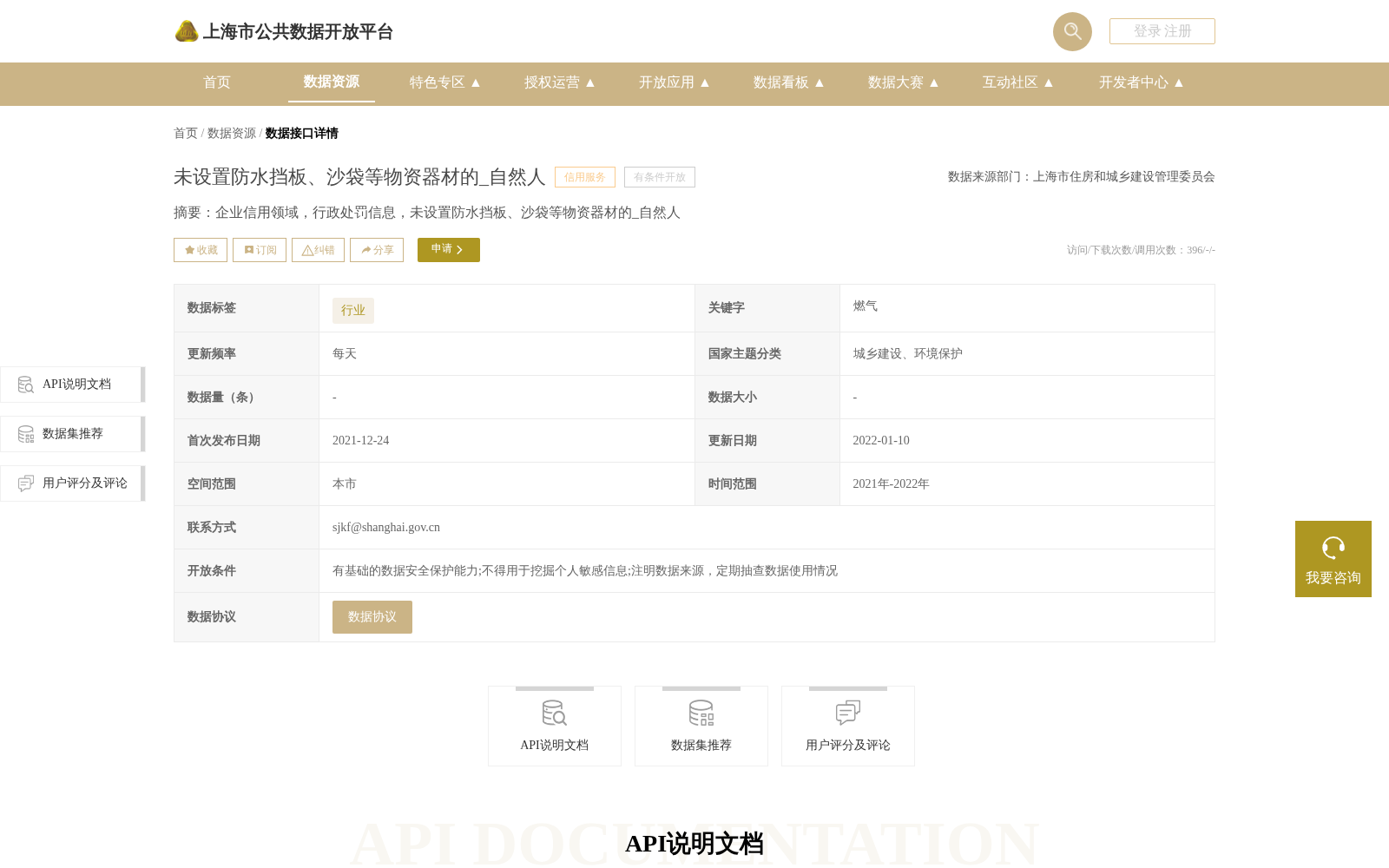Expand the 互动社区 menu arrow

1049,82
